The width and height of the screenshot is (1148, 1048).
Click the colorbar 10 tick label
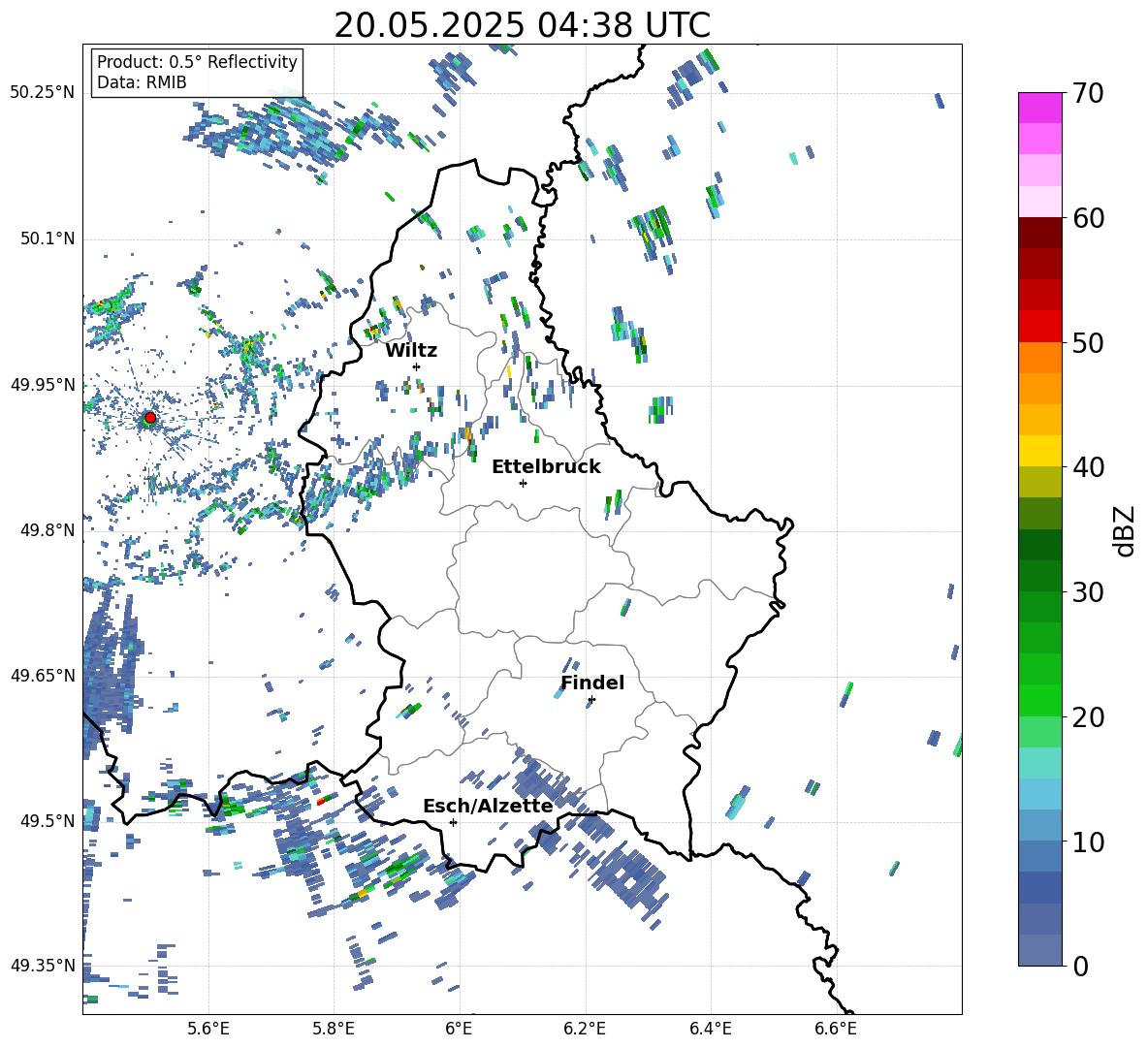click(x=1088, y=842)
